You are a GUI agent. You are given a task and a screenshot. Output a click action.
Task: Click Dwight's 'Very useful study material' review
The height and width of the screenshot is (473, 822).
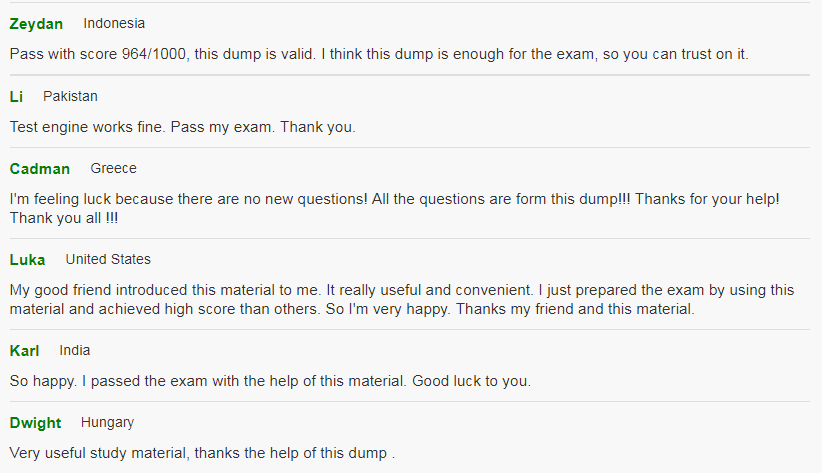202,453
